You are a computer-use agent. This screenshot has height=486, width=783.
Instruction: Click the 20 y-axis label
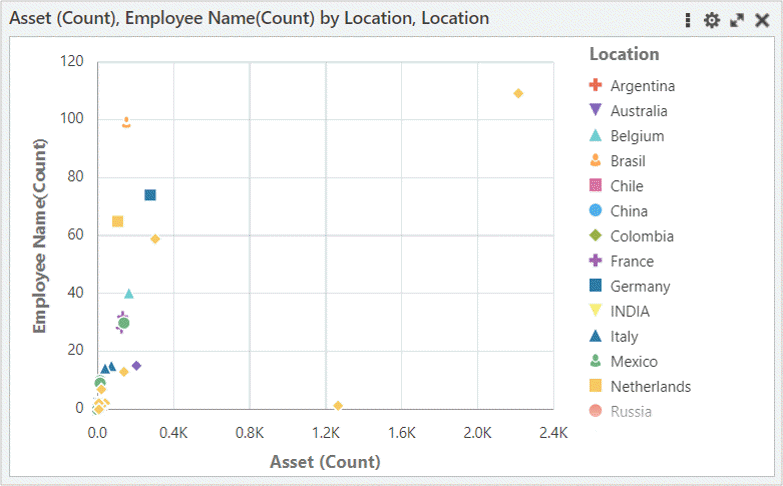(75, 350)
